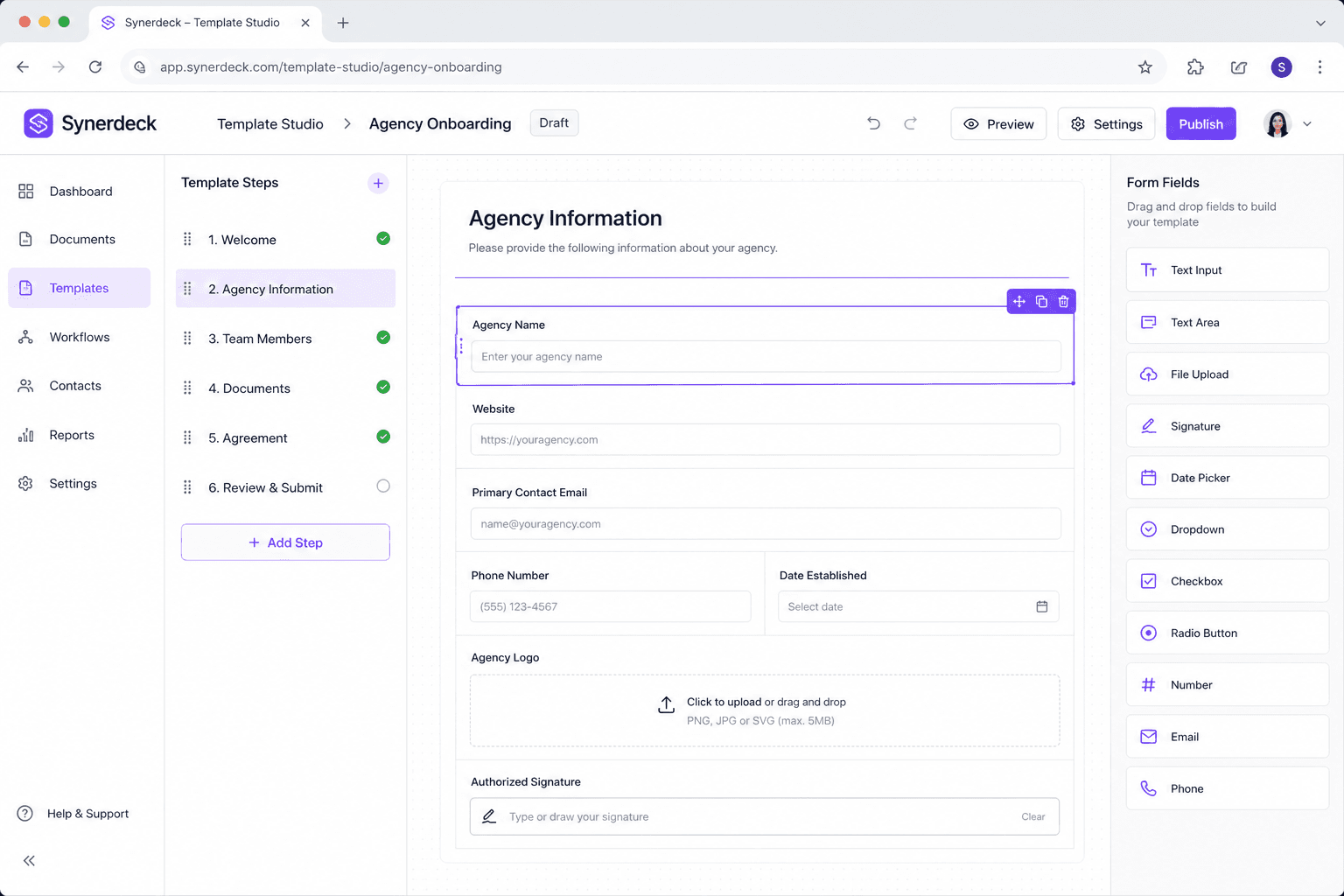
Task: Click the redo arrow icon
Action: 910,123
